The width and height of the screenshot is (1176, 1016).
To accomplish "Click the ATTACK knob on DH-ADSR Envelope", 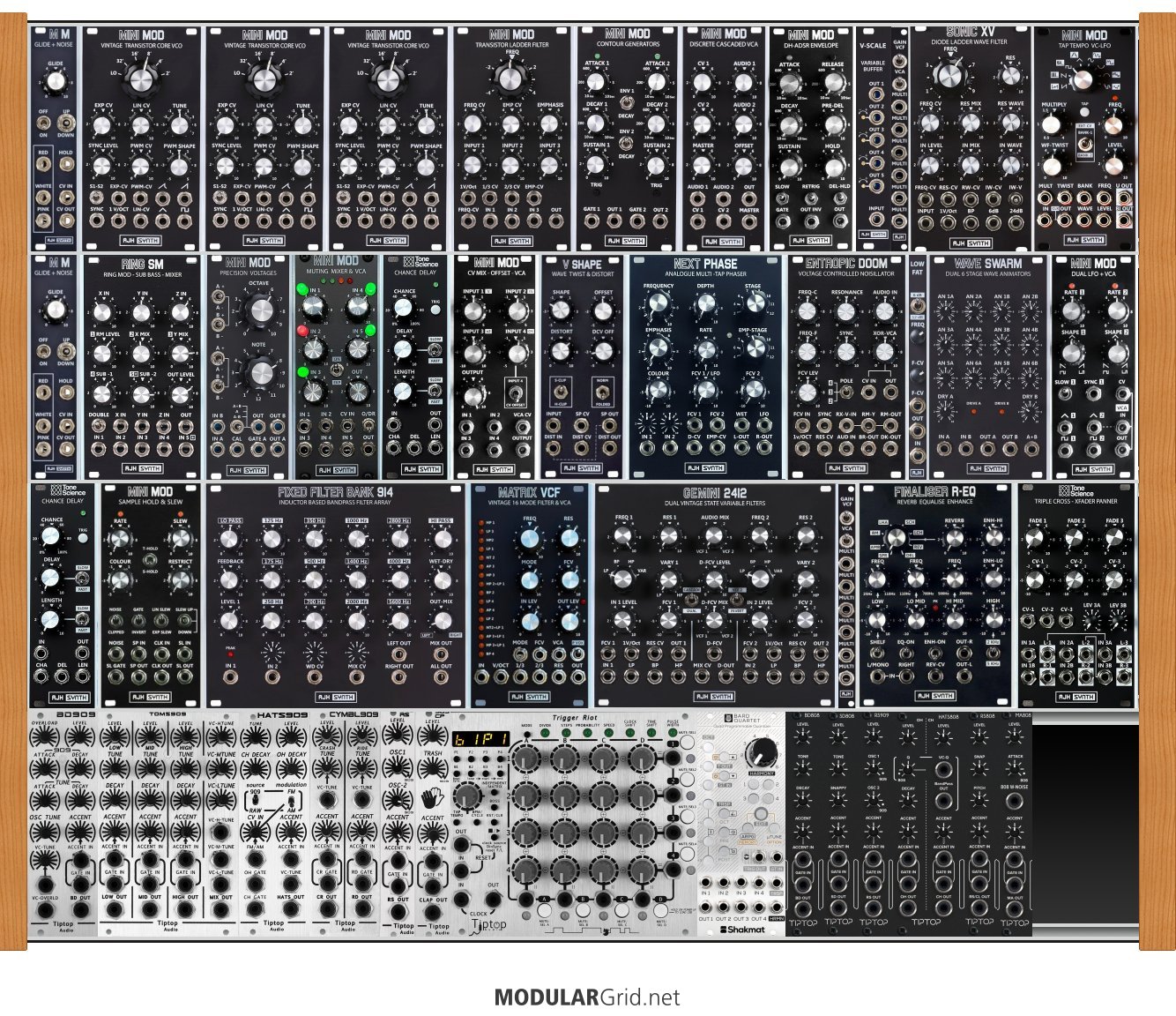I will [x=789, y=83].
